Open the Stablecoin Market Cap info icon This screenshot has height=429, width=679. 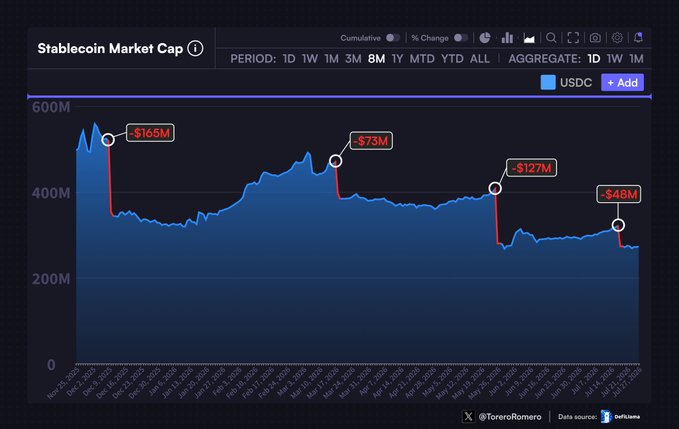tap(195, 48)
